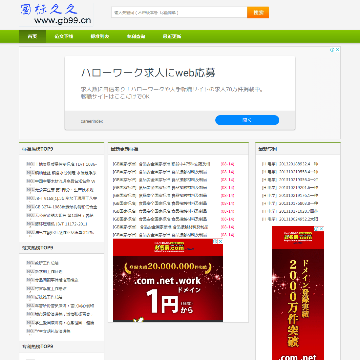360x360 pixels.
Task: Click the advertiser name below the ハローワーク ad text
Action: [92, 121]
